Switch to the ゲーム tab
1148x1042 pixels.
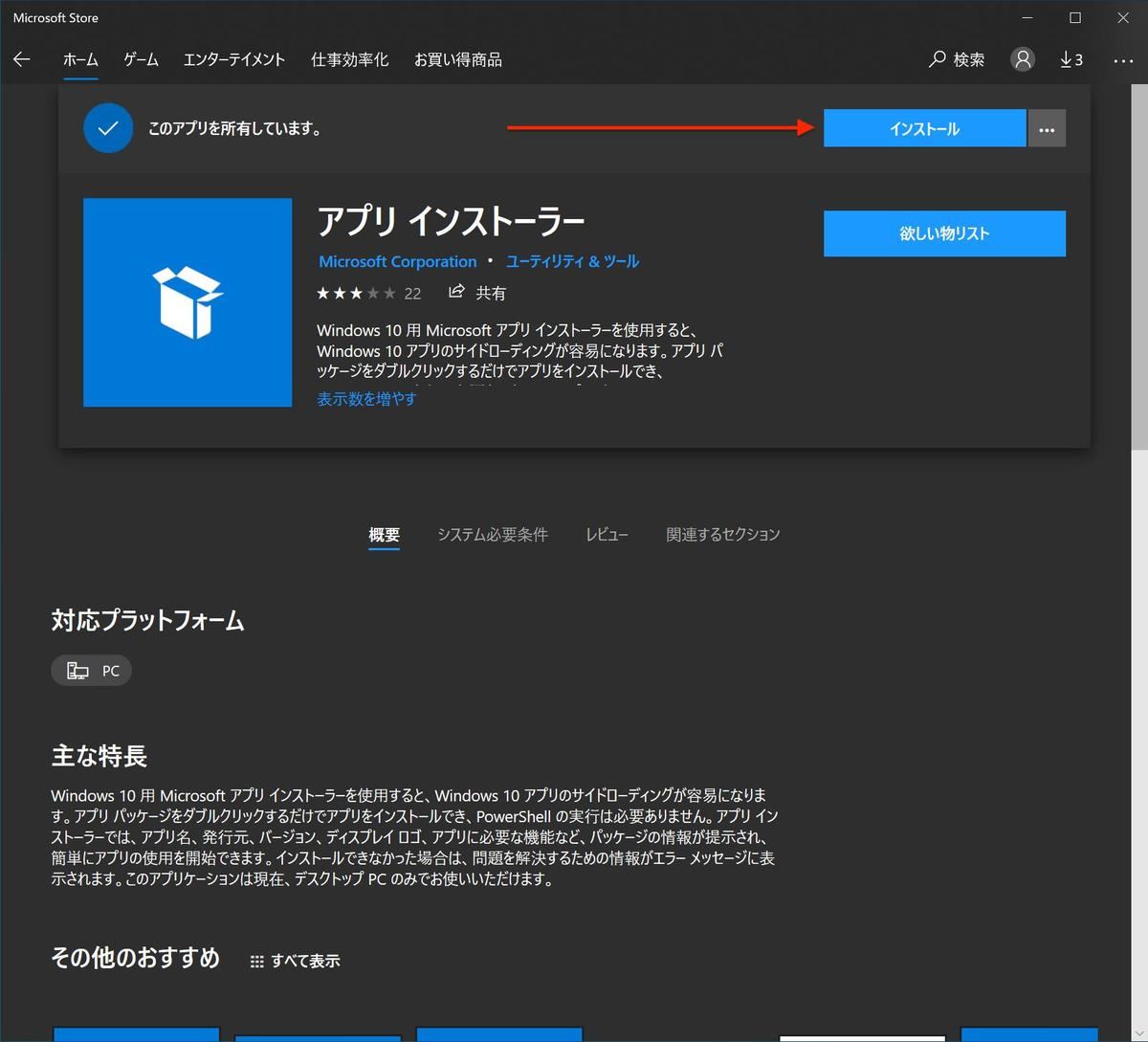(141, 59)
